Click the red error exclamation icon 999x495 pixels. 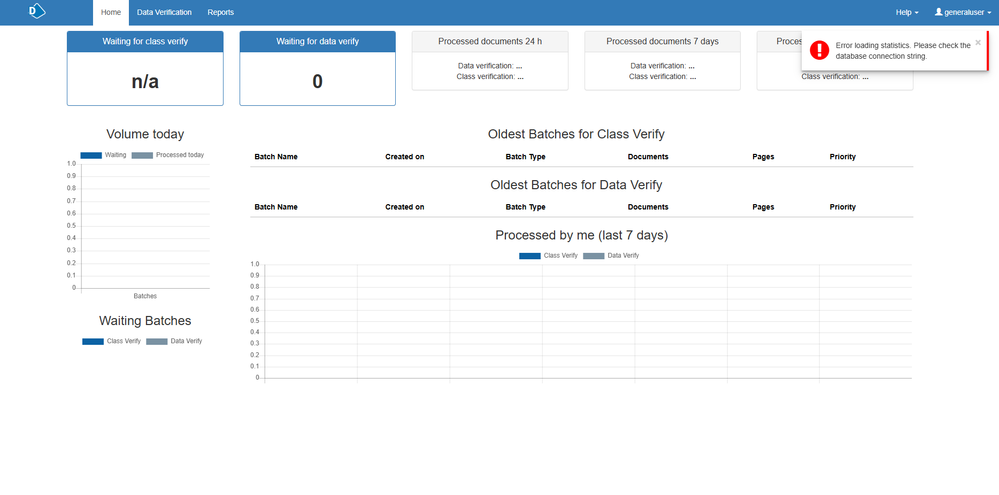pos(819,50)
